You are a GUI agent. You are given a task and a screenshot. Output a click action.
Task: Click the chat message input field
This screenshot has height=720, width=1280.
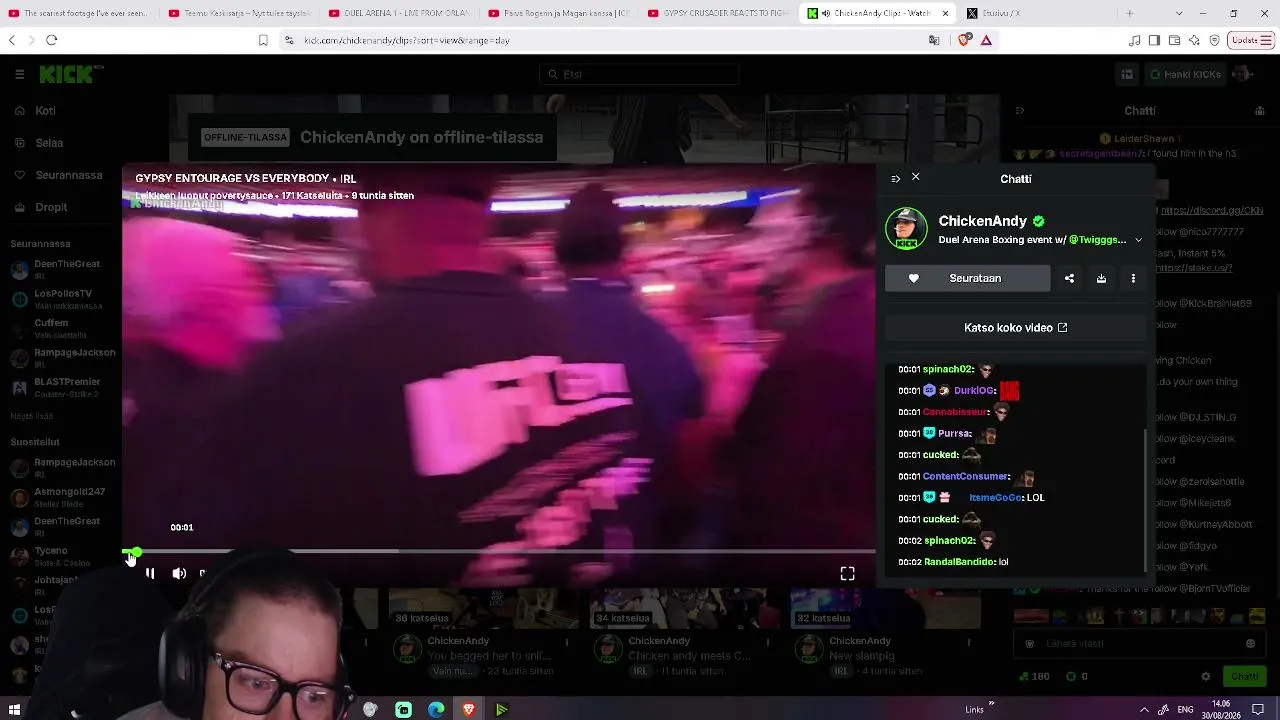click(1138, 643)
